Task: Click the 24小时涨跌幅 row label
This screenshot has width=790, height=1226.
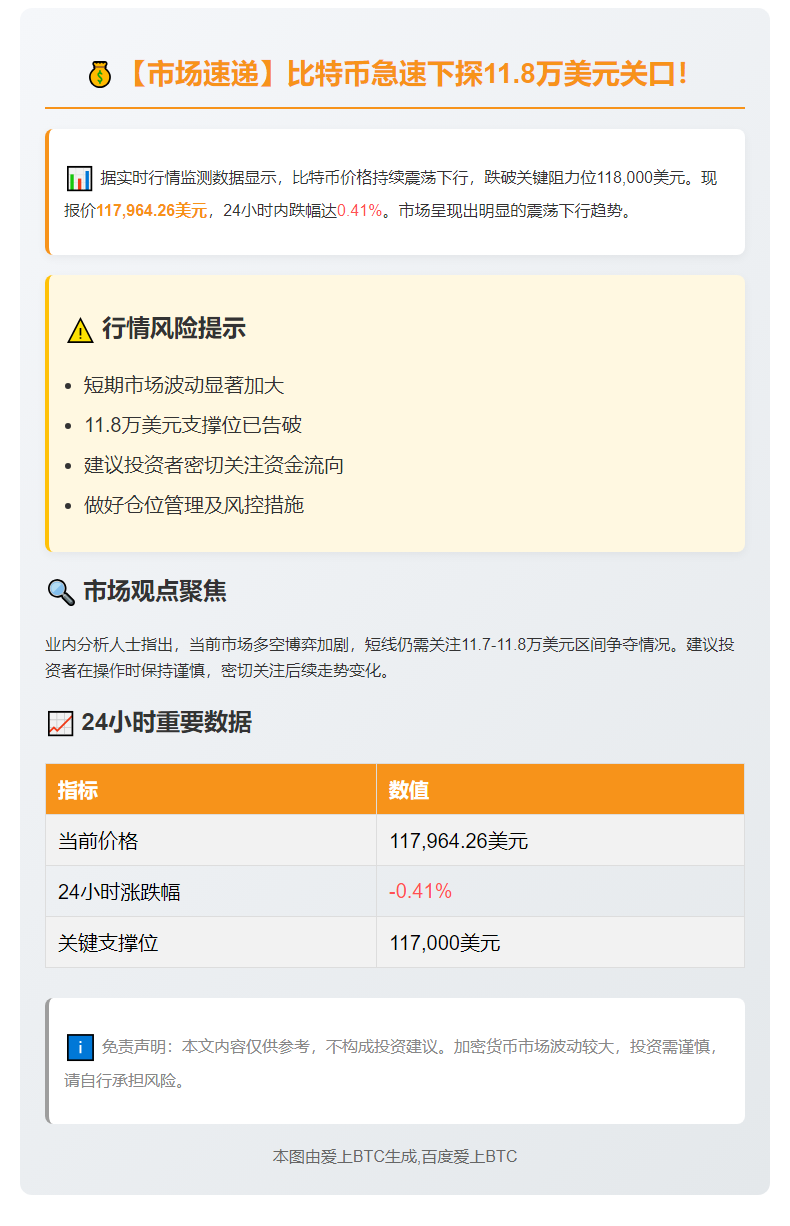Action: coord(119,892)
